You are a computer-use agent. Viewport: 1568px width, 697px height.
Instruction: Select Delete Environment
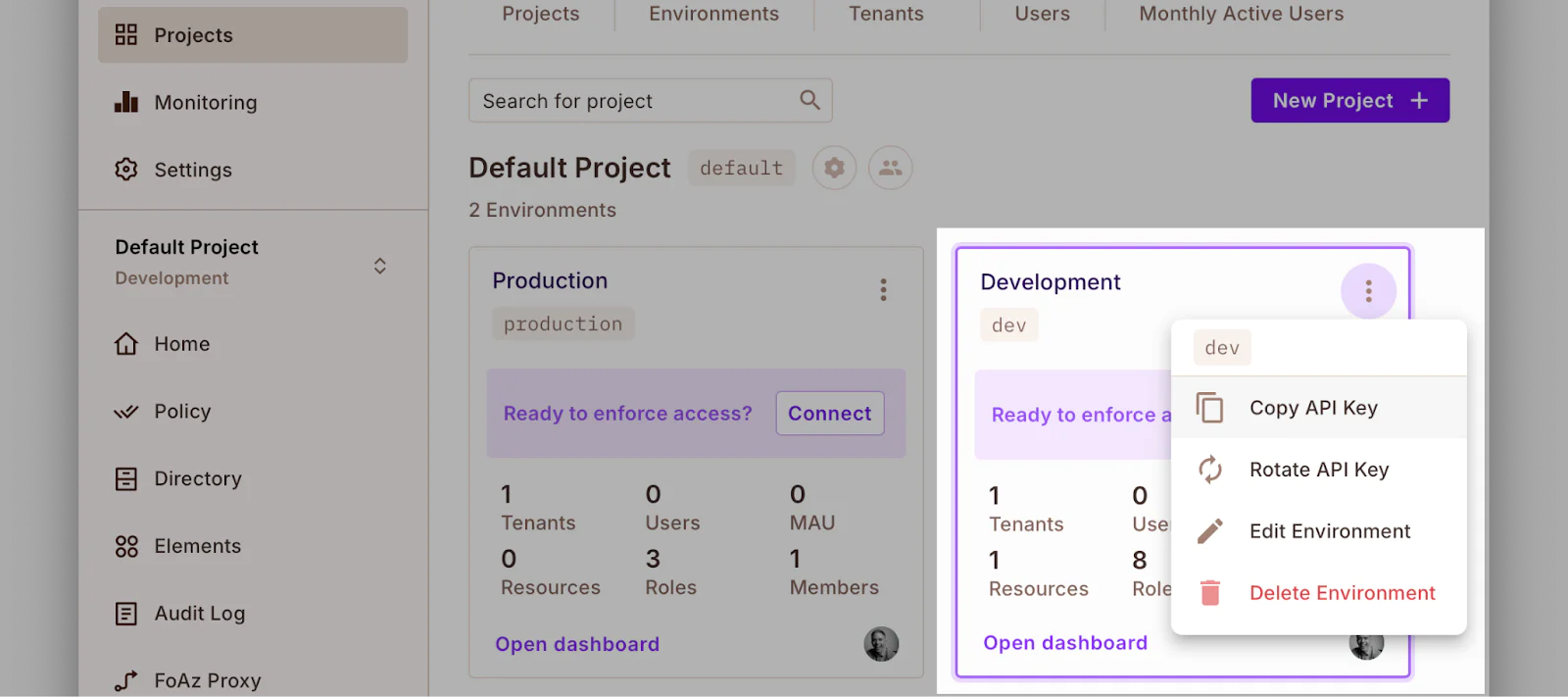tap(1319, 593)
